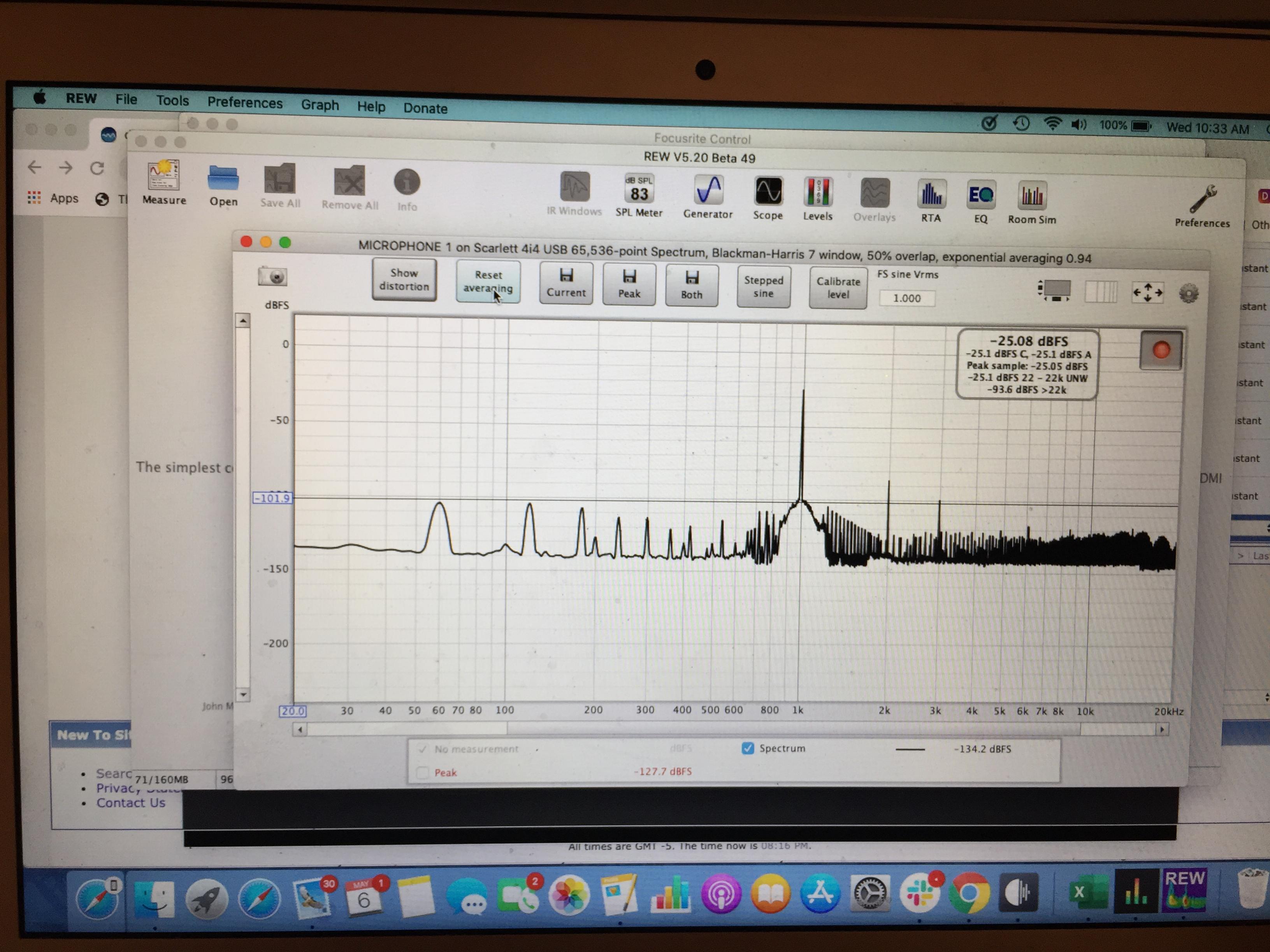Screen dimensions: 1270x952
Task: Click vertical axis scroll up arrow
Action: [243, 321]
